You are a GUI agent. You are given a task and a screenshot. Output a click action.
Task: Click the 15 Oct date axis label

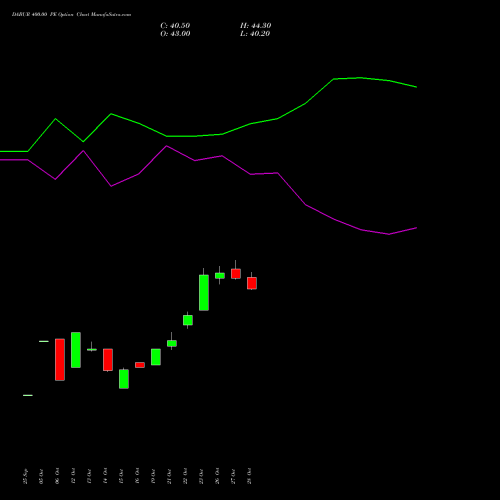point(121,476)
